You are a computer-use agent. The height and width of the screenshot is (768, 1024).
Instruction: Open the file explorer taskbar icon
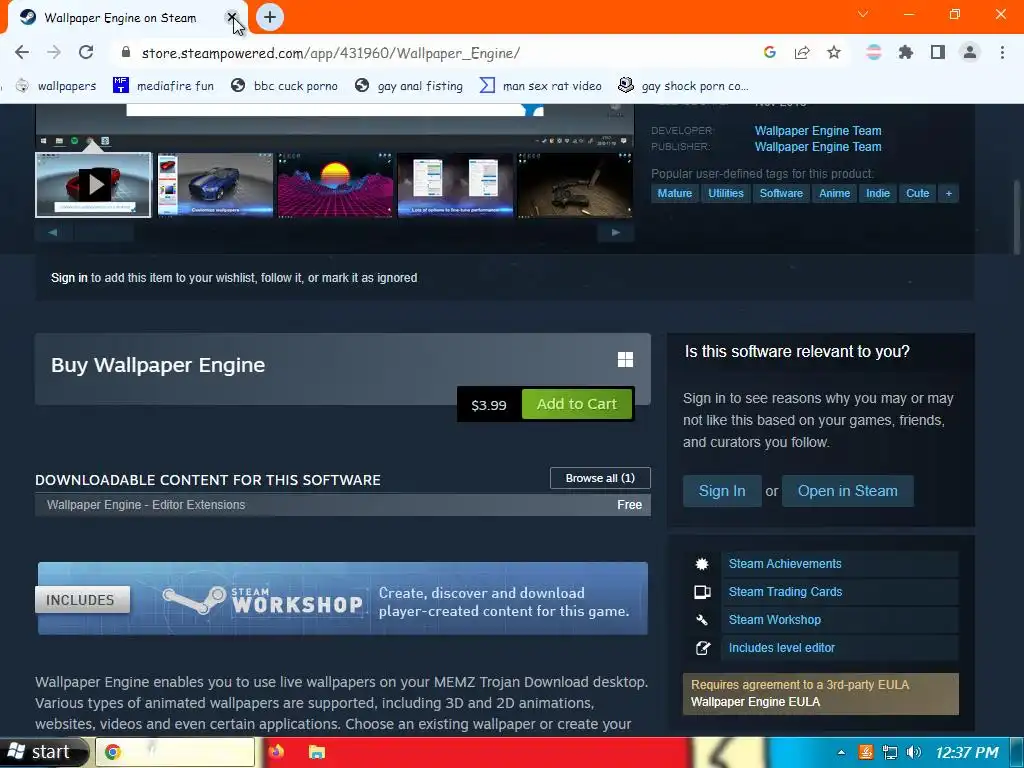[317, 752]
